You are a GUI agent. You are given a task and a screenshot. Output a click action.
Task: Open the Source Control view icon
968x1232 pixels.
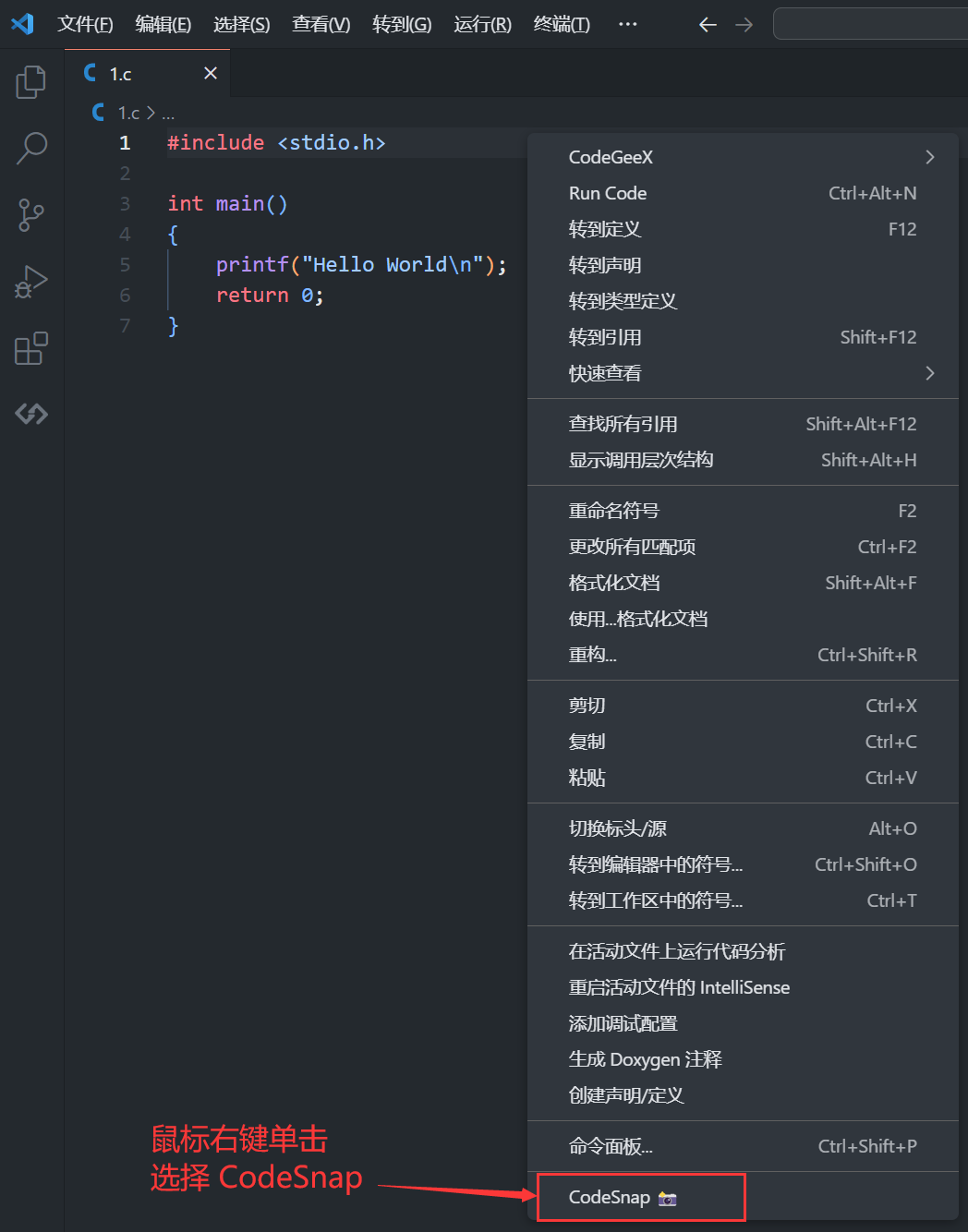pos(31,215)
